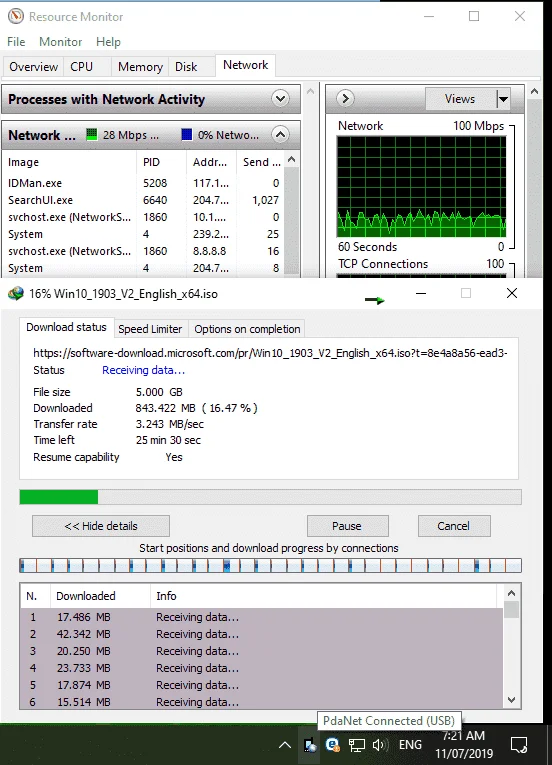Click the N. column header
552x765 pixels.
35,596
